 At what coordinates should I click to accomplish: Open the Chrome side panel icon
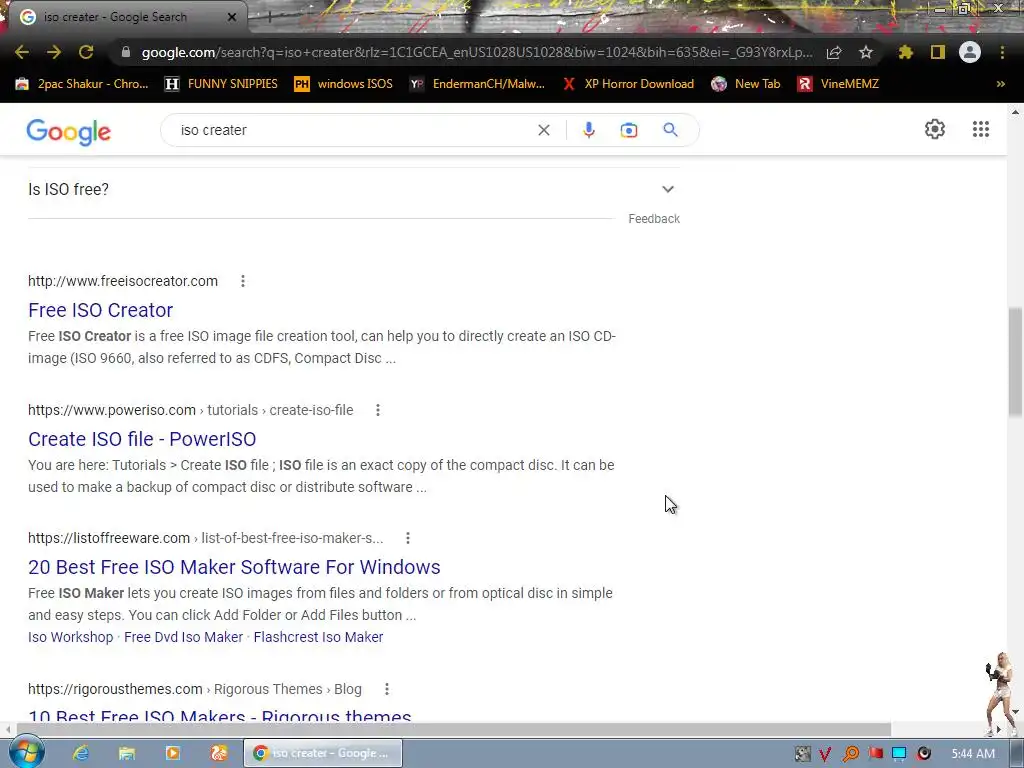(938, 52)
